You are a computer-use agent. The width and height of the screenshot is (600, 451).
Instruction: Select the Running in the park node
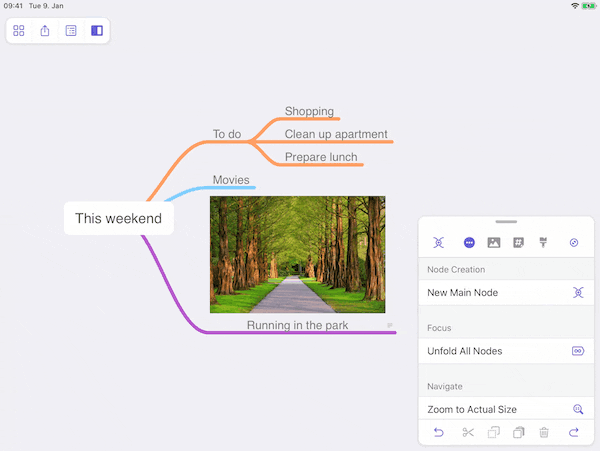297,325
